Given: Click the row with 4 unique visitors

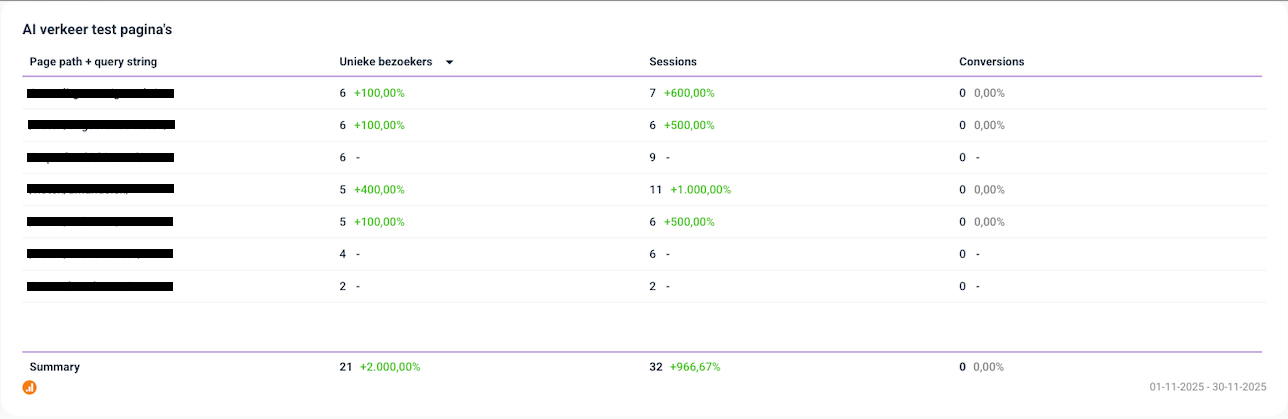Looking at the screenshot, I should click(343, 254).
